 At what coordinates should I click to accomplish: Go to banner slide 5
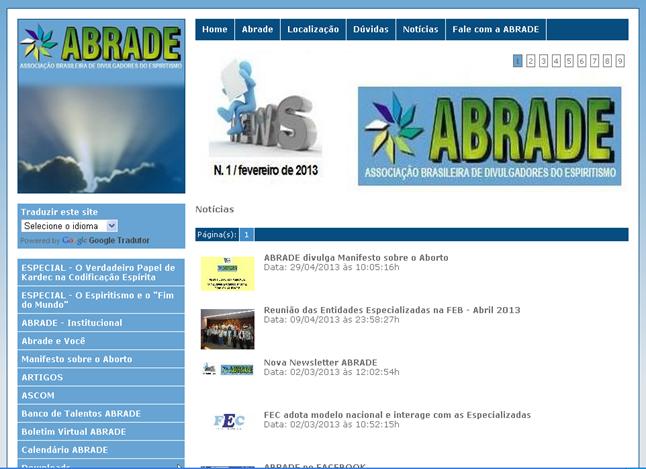[569, 61]
